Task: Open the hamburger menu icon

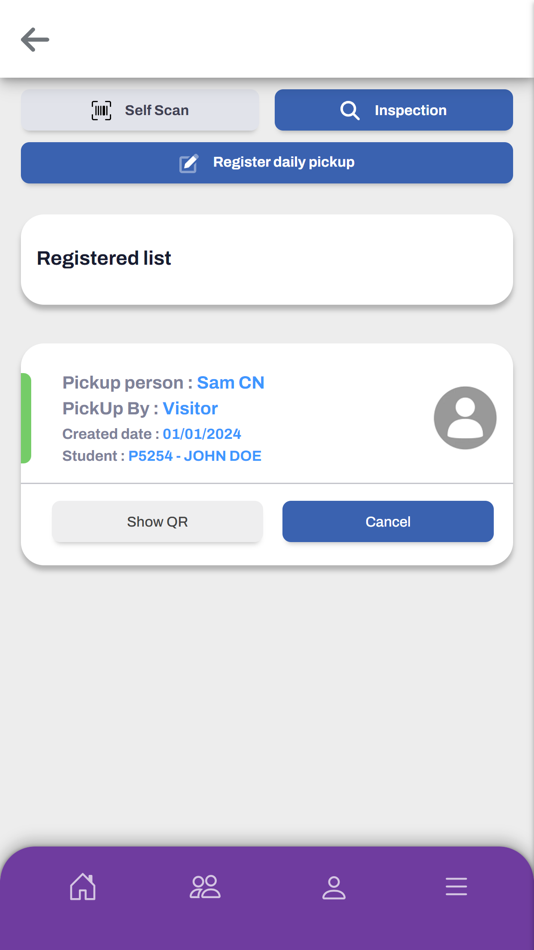Action: [456, 887]
